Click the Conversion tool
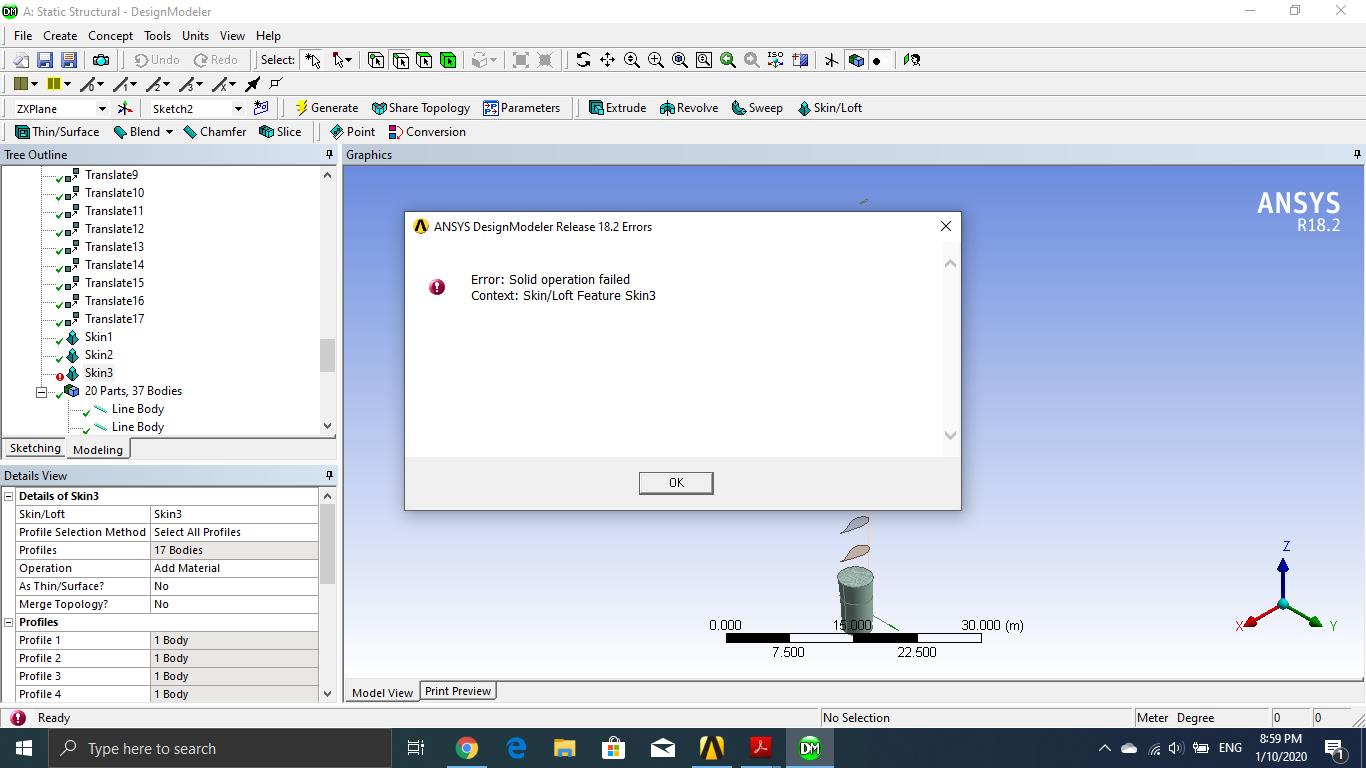Viewport: 1366px width, 768px height. pyautogui.click(x=427, y=132)
